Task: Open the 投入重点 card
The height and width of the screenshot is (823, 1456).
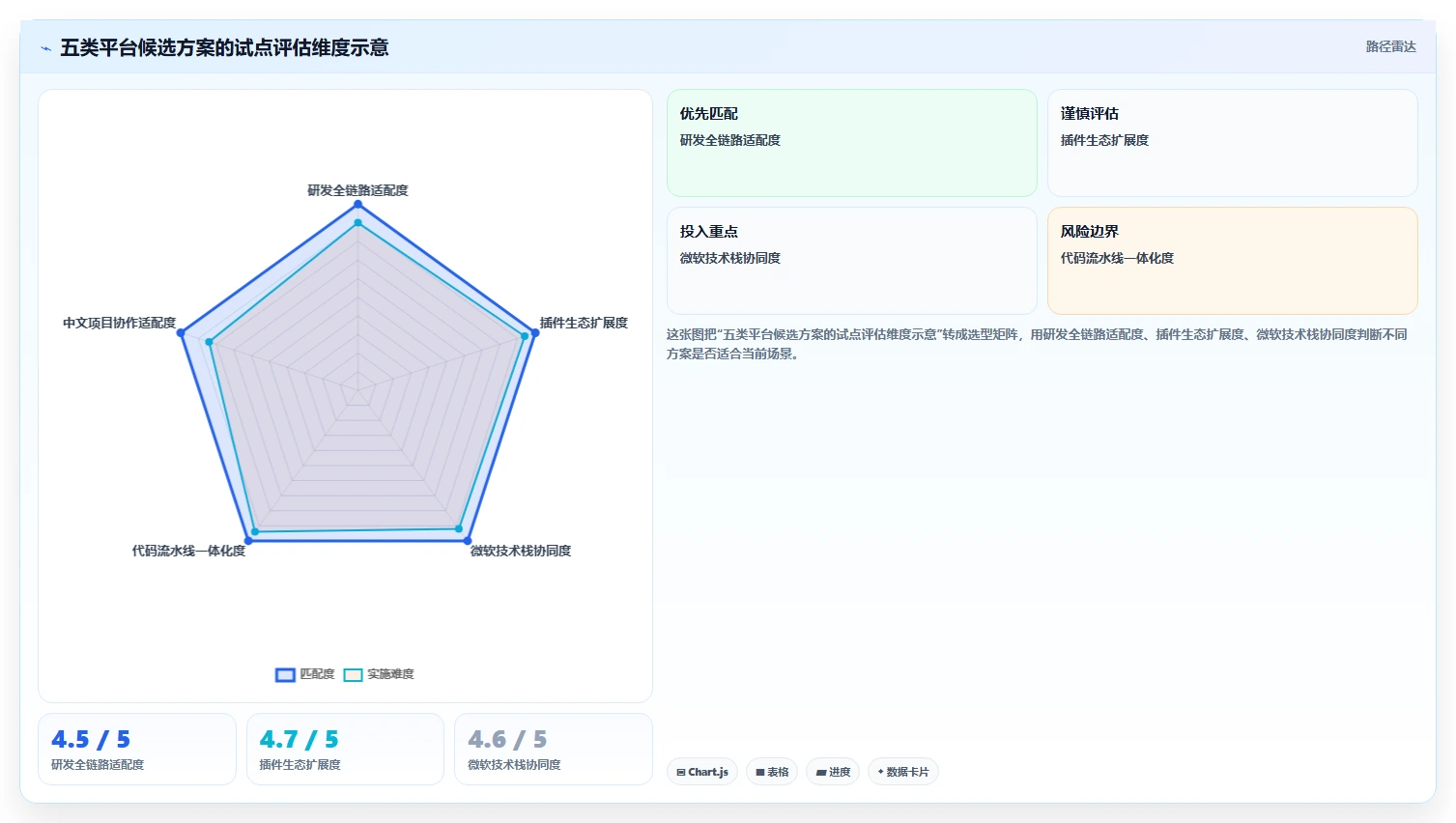Action: (851, 261)
